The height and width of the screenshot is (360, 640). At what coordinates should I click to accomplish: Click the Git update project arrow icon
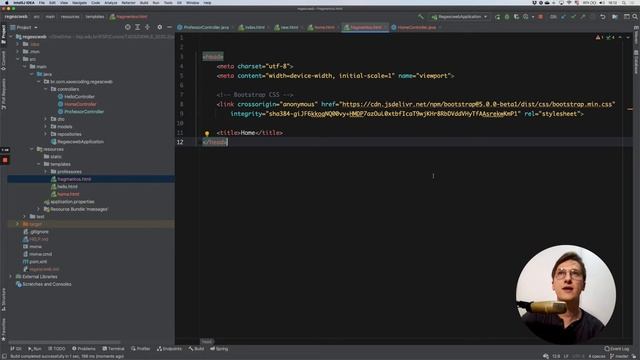point(564,17)
